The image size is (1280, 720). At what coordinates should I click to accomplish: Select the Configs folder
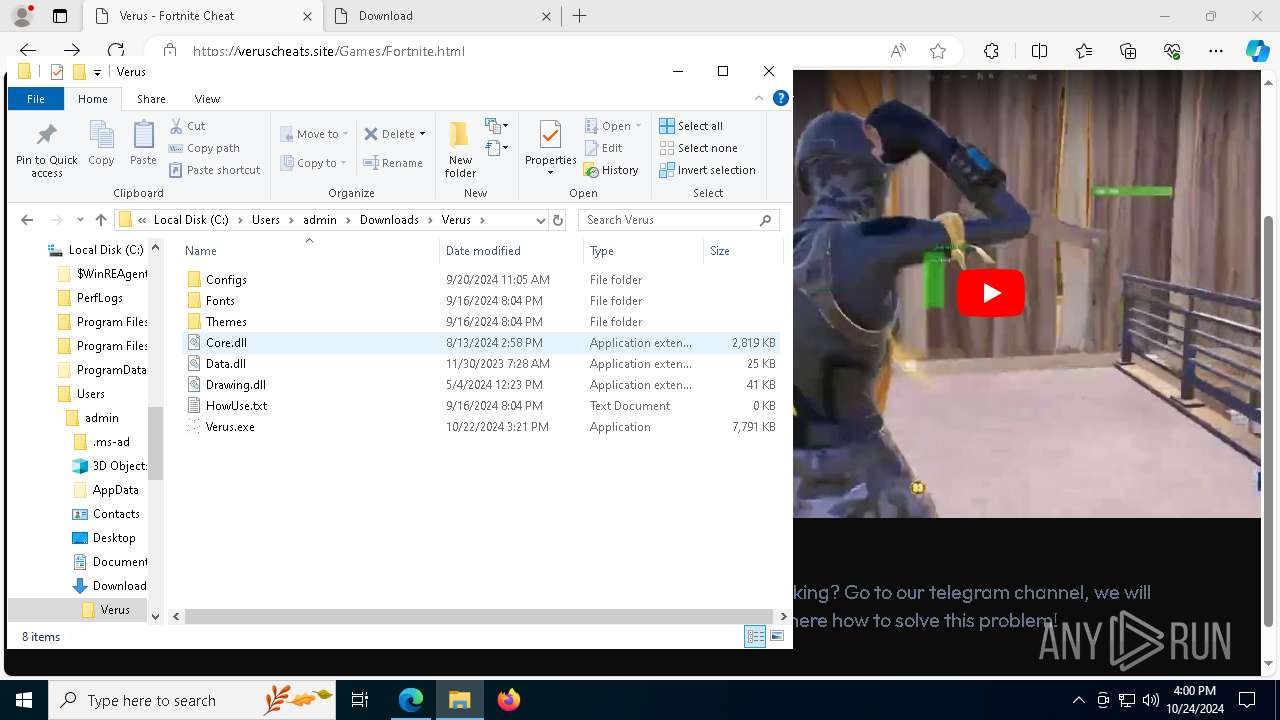click(x=226, y=280)
